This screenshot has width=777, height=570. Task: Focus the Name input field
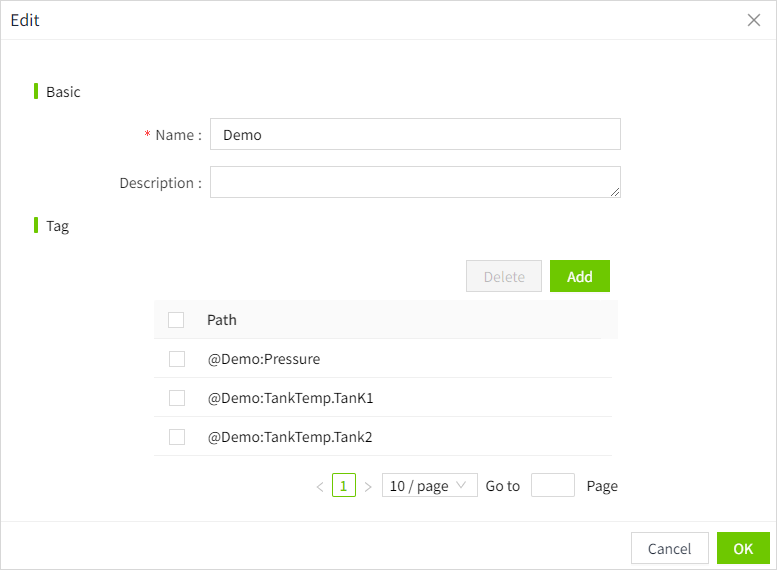(415, 134)
